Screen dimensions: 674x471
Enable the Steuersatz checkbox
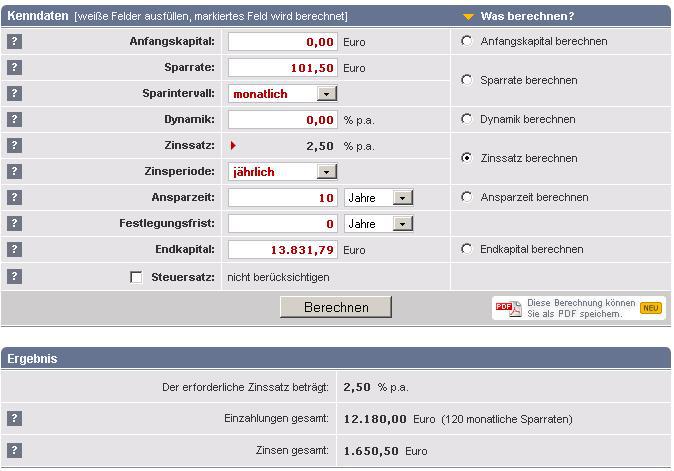click(136, 277)
